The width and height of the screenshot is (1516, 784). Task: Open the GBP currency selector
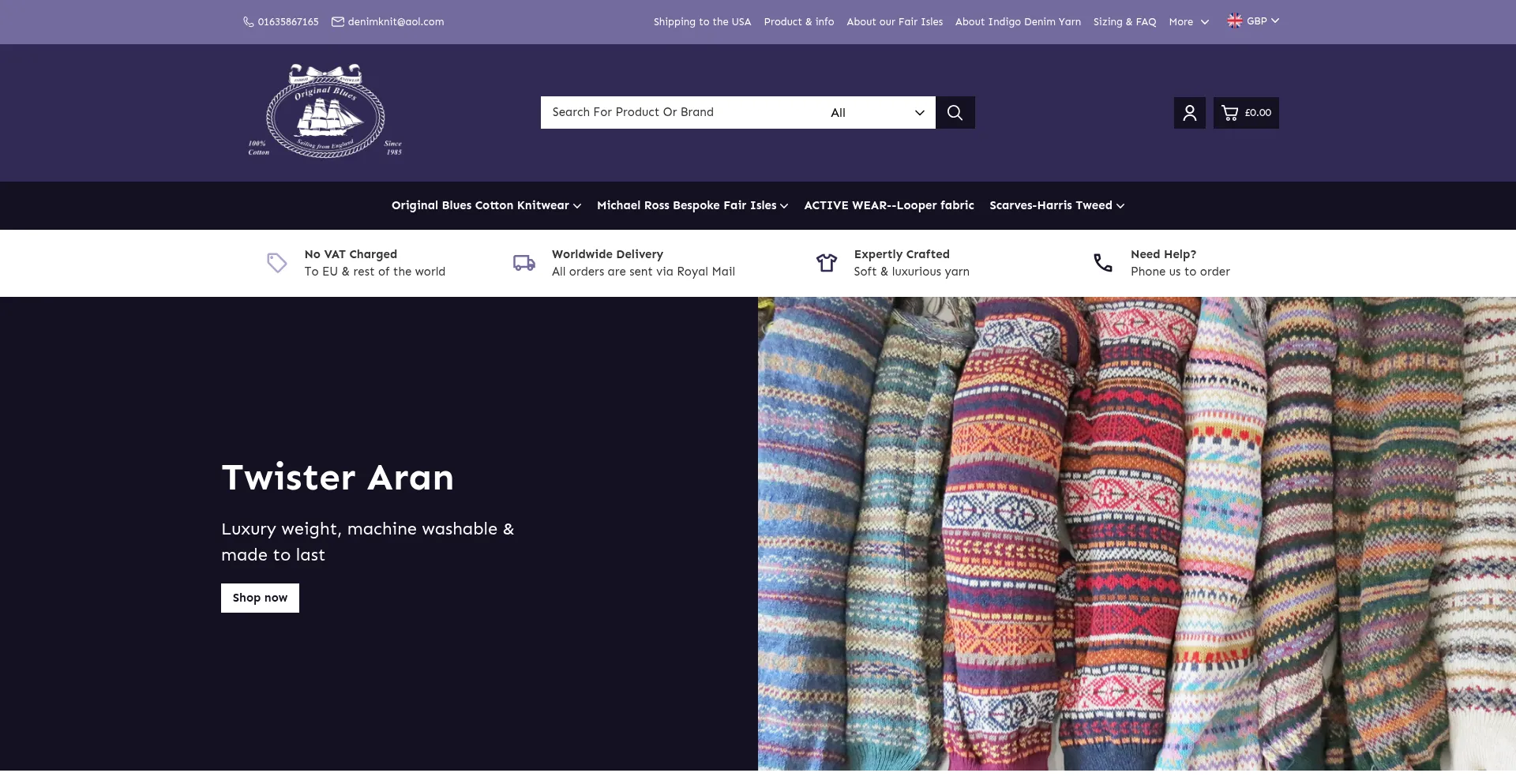tap(1253, 21)
